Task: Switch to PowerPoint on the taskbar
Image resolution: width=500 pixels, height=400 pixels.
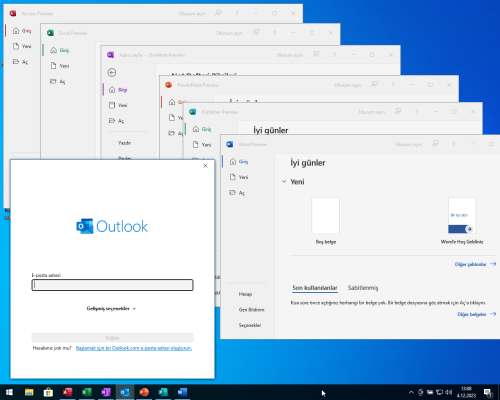Action: [144, 392]
